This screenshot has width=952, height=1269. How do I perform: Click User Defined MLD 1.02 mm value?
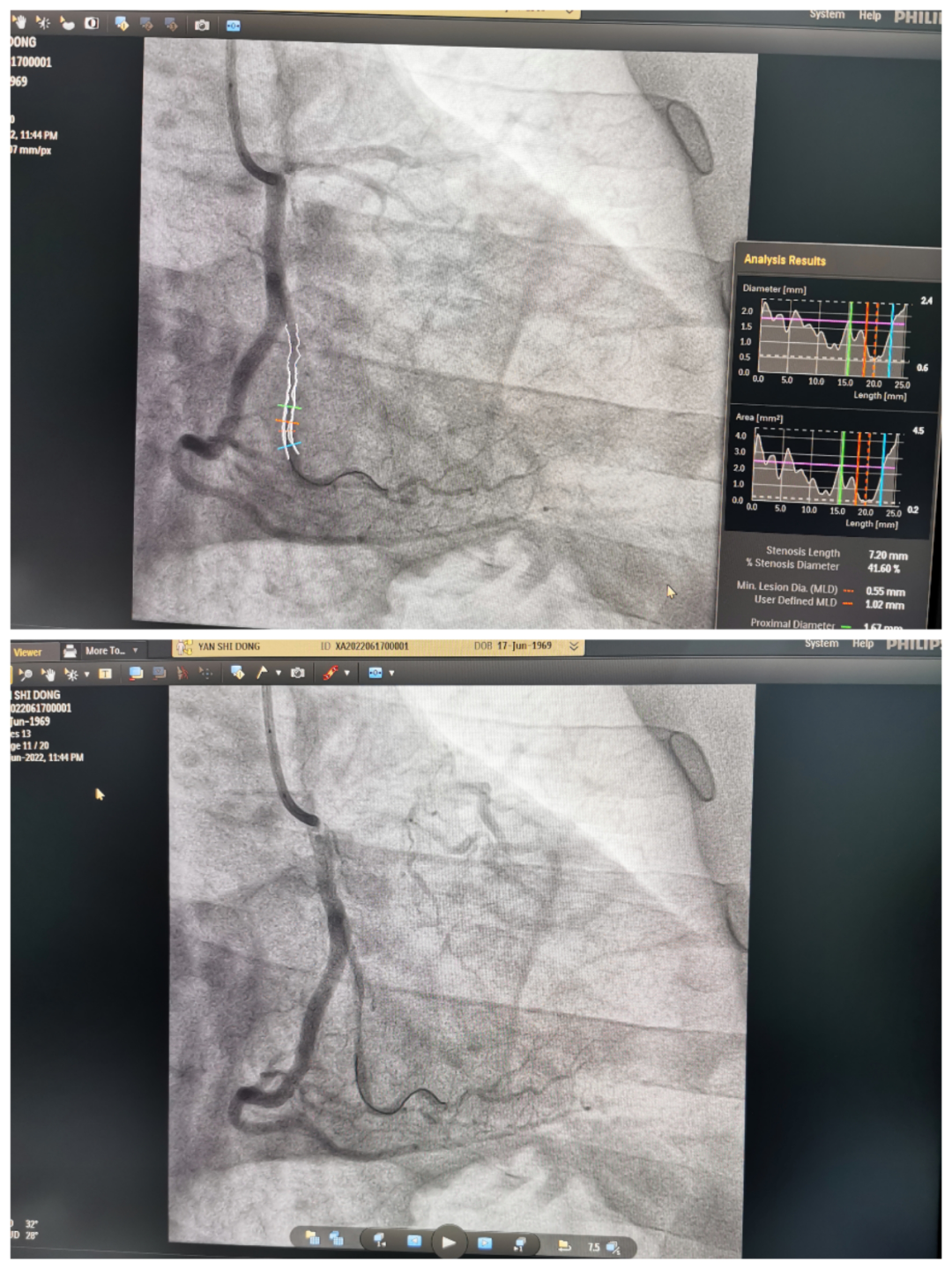[x=884, y=605]
